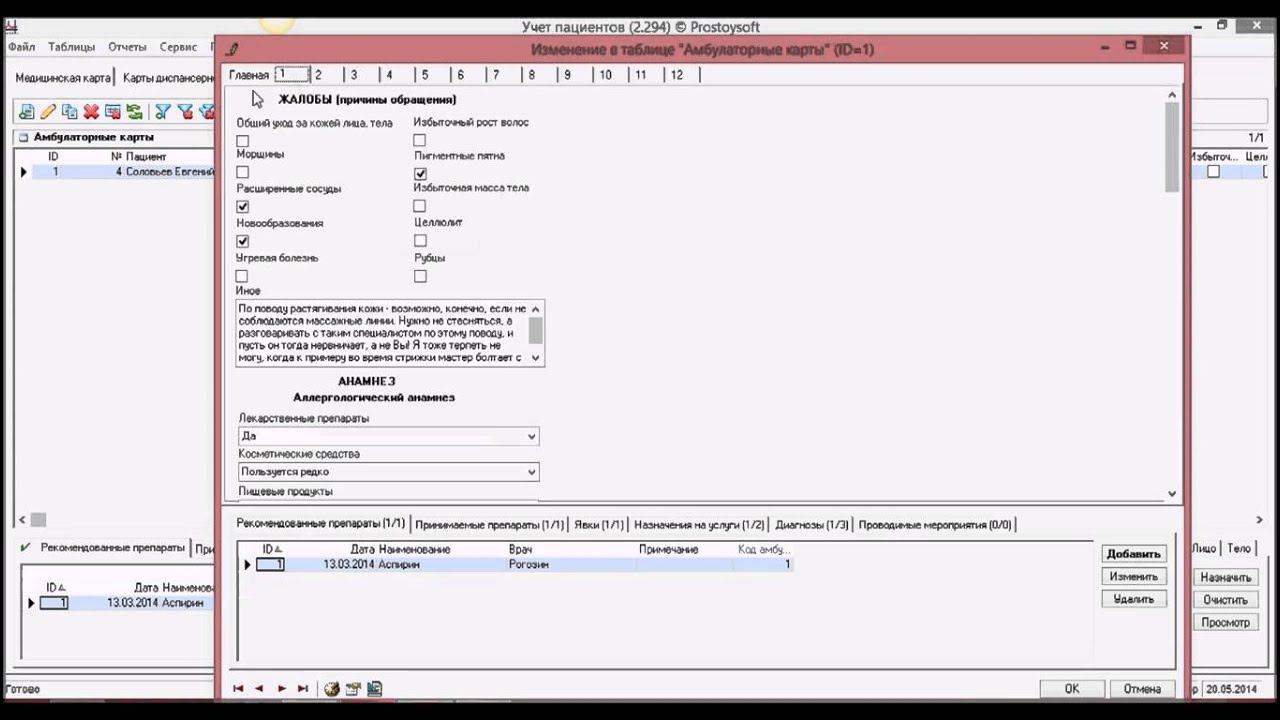Open Проводимые мероприятия (0/0) tab
This screenshot has width=1280, height=720.
[935, 524]
